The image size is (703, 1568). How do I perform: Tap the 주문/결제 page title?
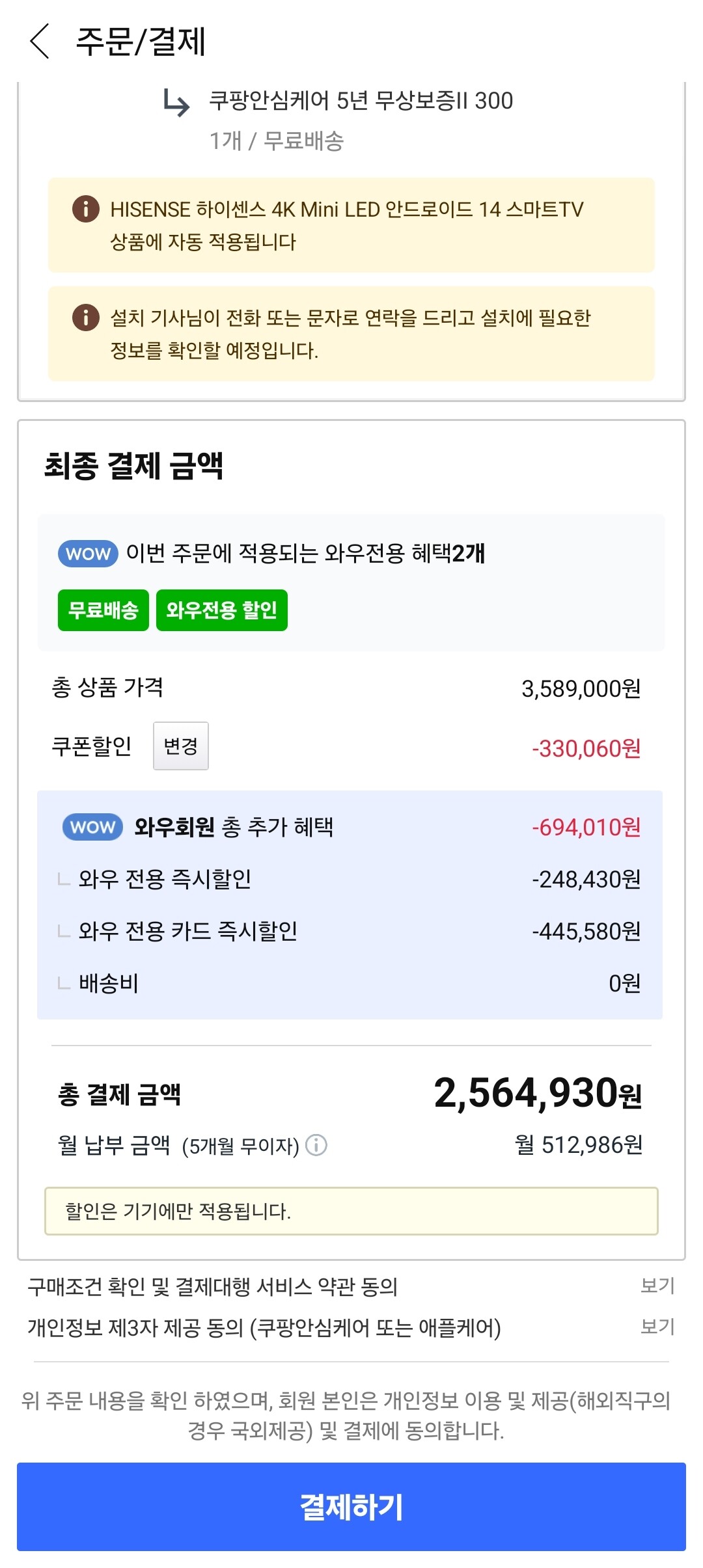(x=141, y=41)
